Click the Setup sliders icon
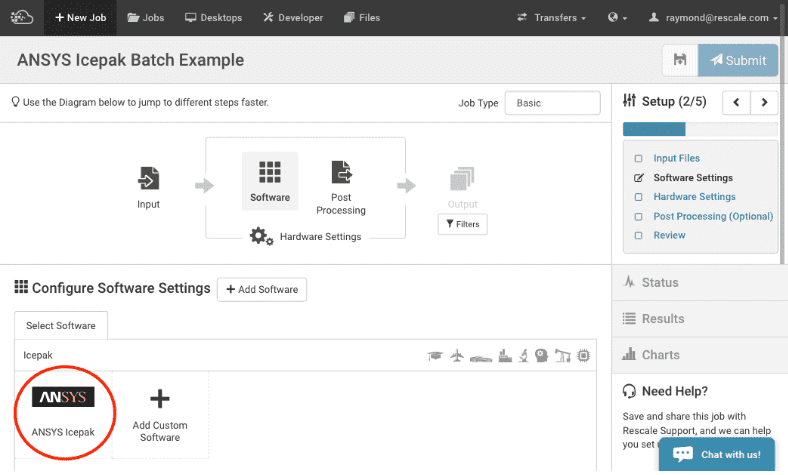The height and width of the screenshot is (475, 788). click(x=629, y=101)
